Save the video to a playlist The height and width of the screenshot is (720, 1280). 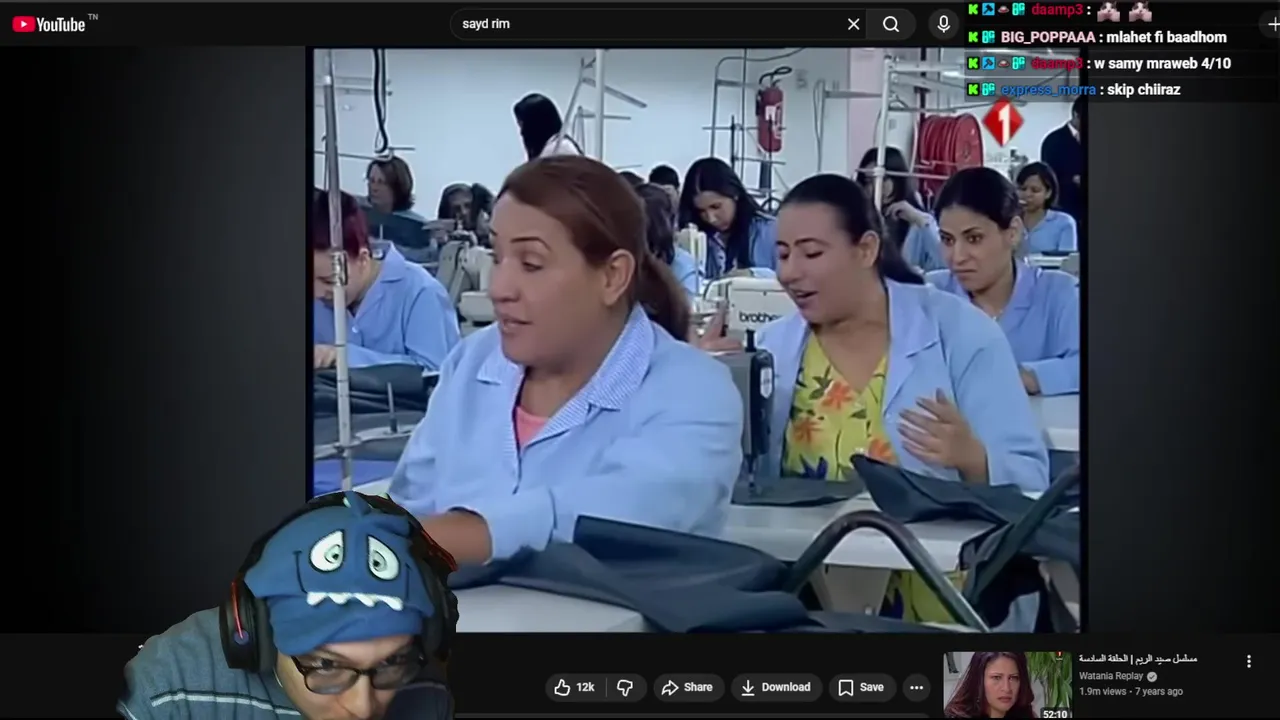pyautogui.click(x=861, y=687)
